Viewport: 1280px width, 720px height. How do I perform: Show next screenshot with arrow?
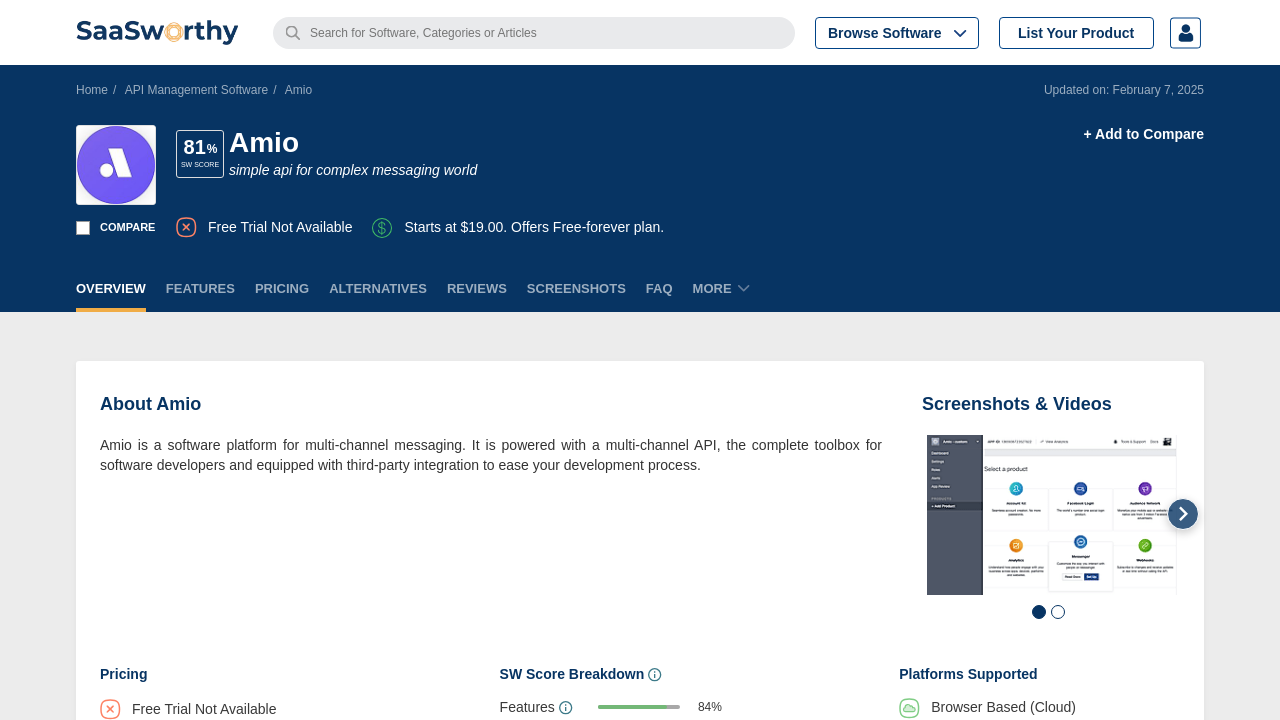pyautogui.click(x=1182, y=514)
